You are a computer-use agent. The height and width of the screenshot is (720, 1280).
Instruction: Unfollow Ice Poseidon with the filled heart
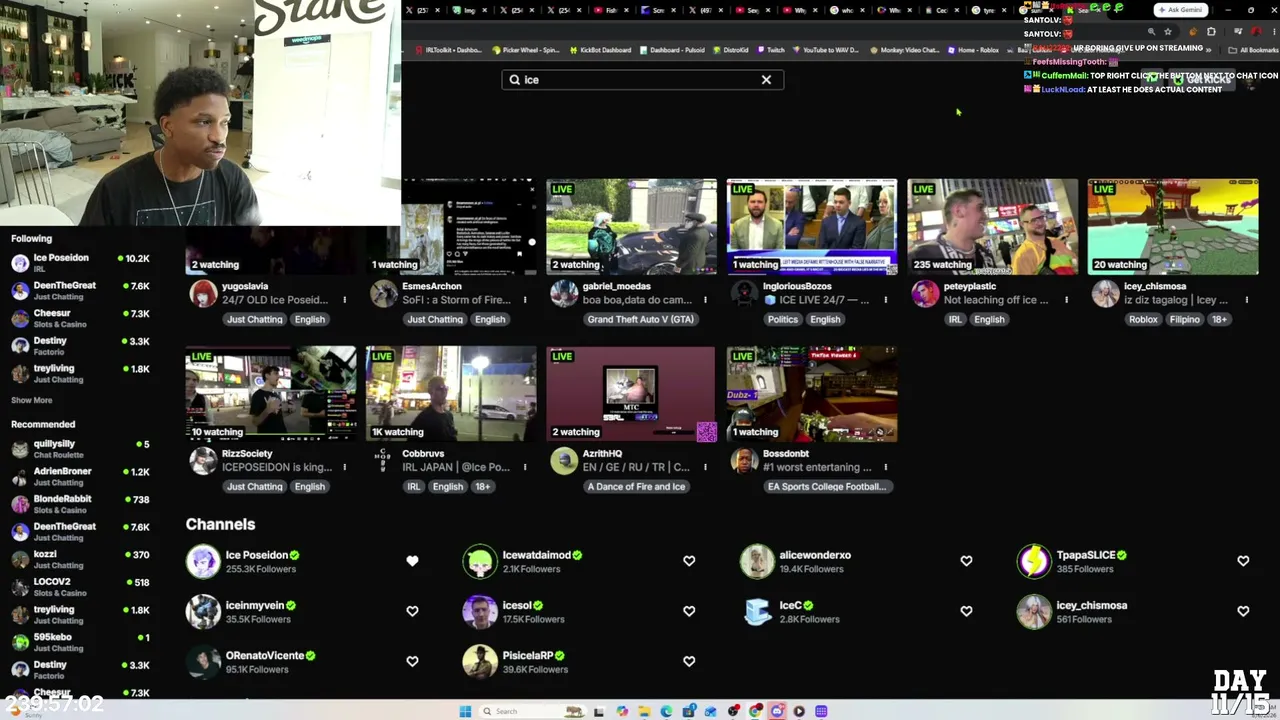[412, 561]
